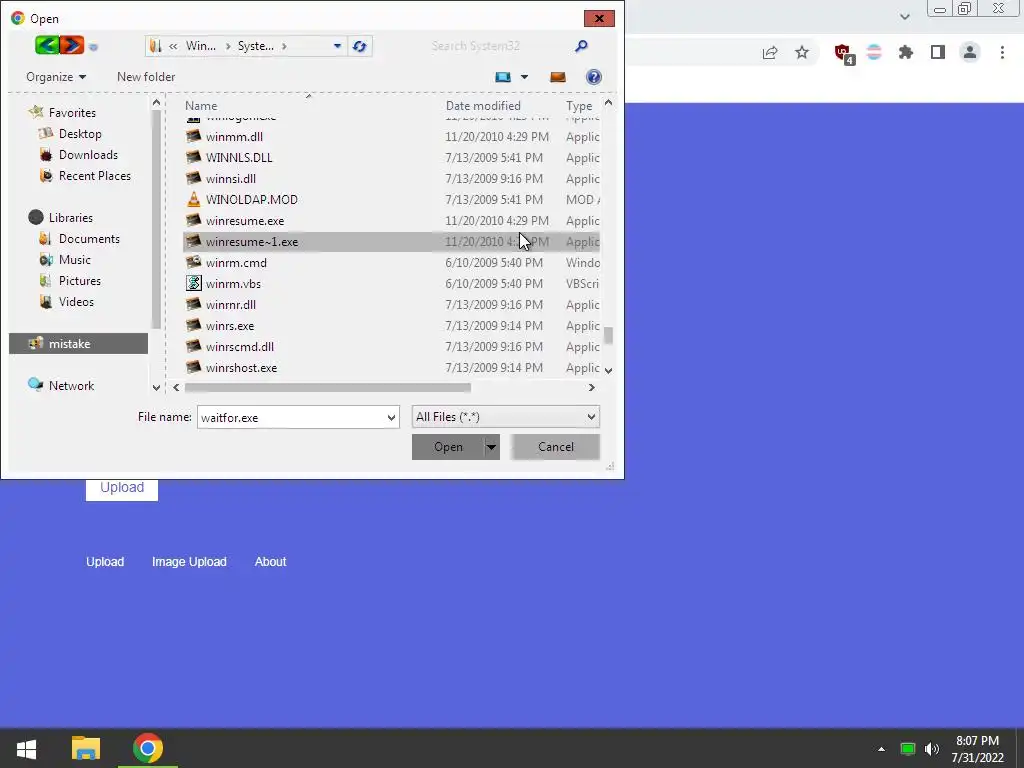This screenshot has height=768, width=1024.
Task: Open Chrome's share page icon
Action: (x=770, y=52)
